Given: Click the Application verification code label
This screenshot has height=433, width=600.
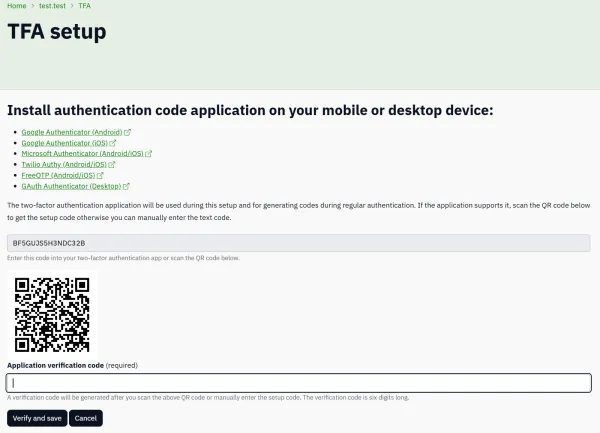Looking at the screenshot, I should click(x=55, y=365).
